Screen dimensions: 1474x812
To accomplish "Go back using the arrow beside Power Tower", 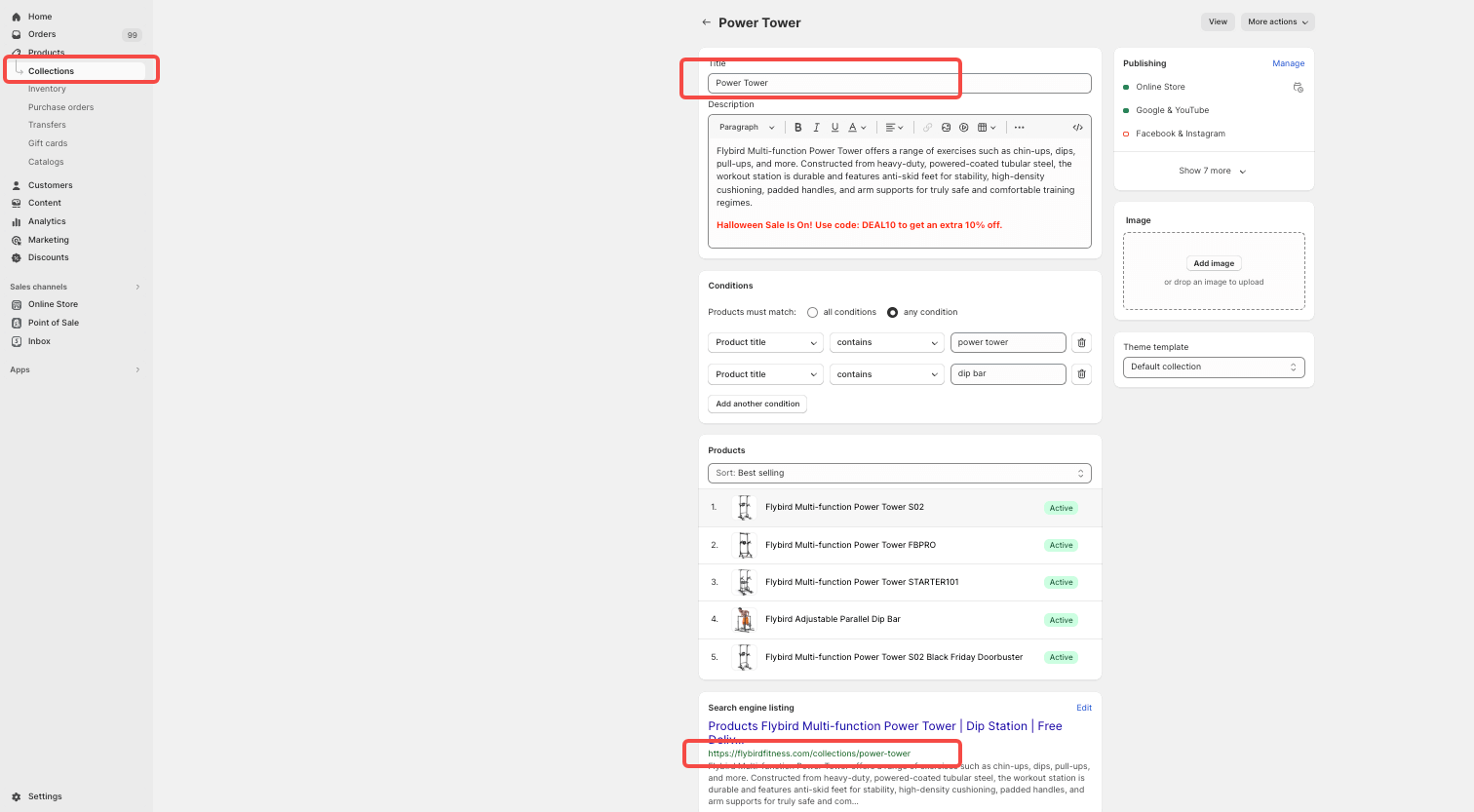I will pos(706,22).
